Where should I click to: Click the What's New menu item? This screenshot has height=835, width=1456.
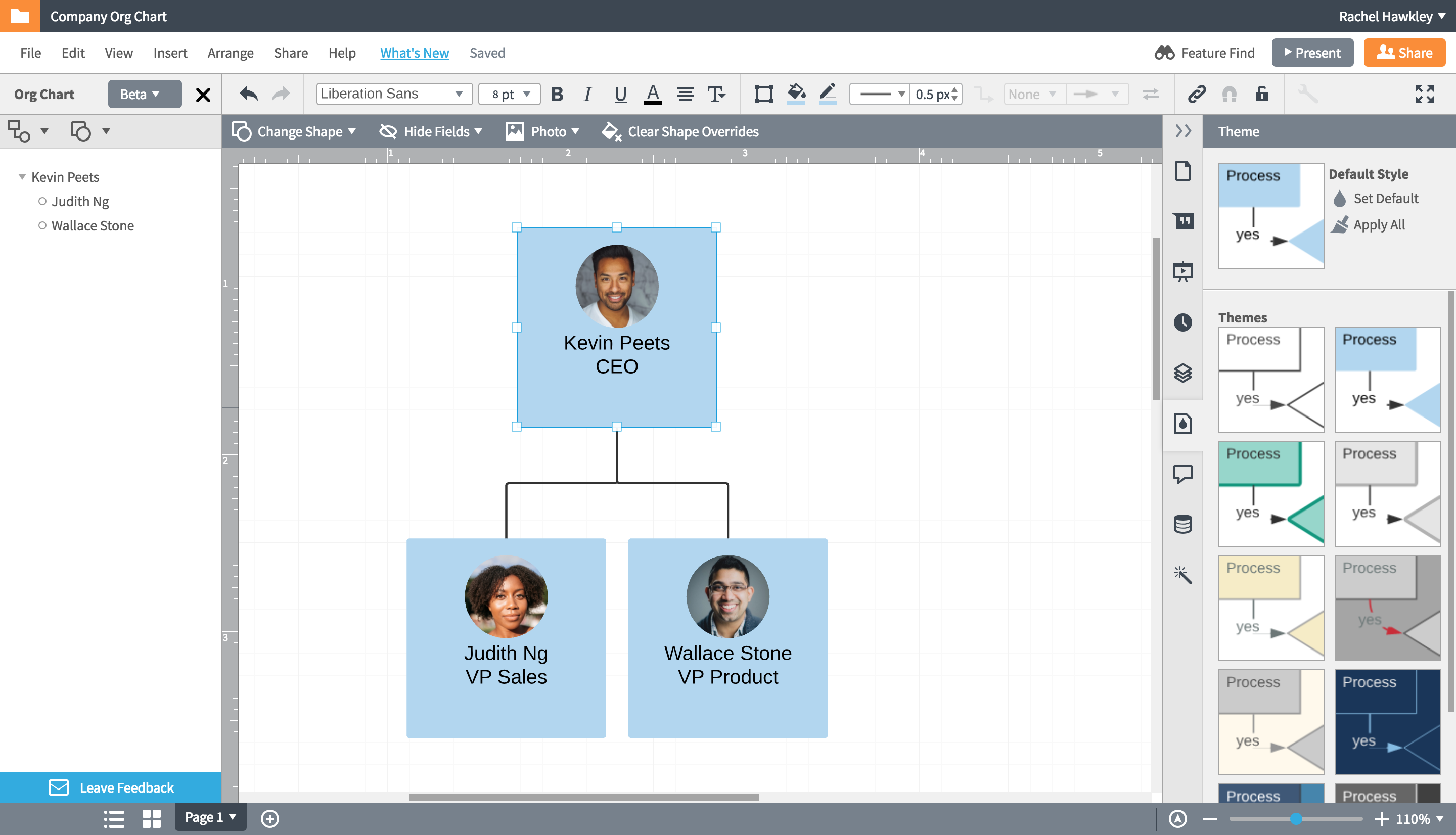414,52
